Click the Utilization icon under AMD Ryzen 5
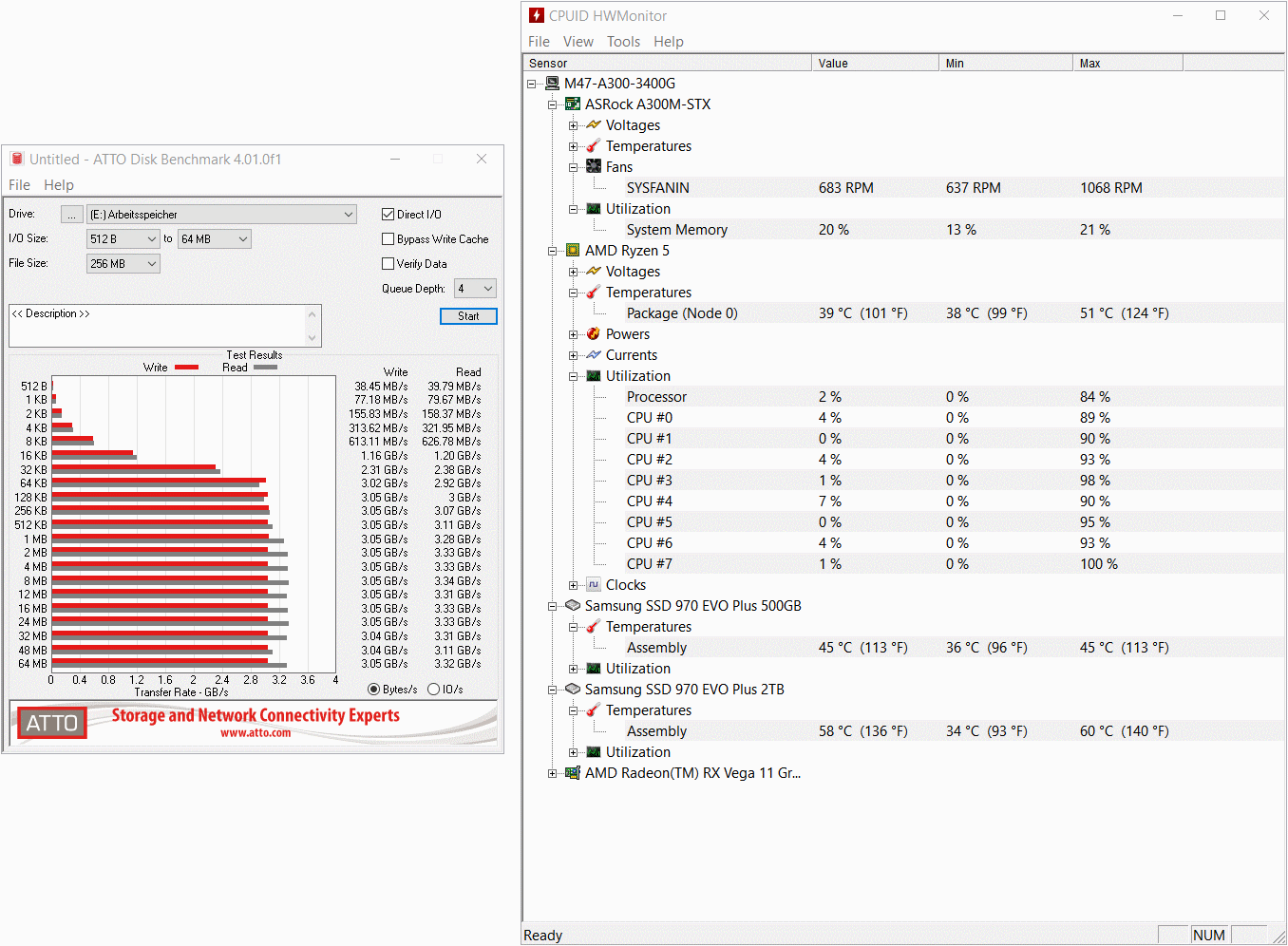 pos(594,376)
